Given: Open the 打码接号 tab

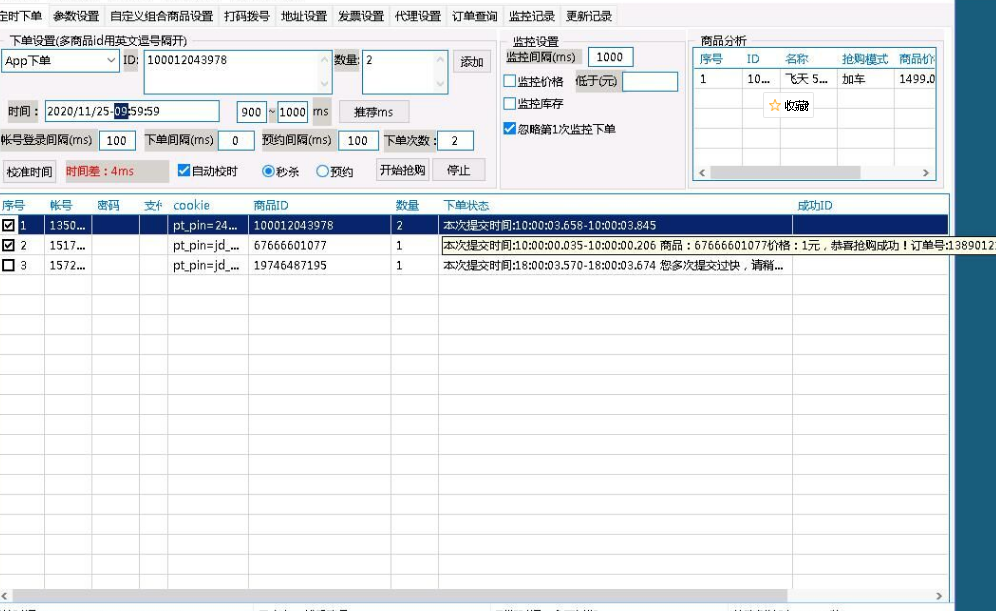Looking at the screenshot, I should [x=246, y=16].
